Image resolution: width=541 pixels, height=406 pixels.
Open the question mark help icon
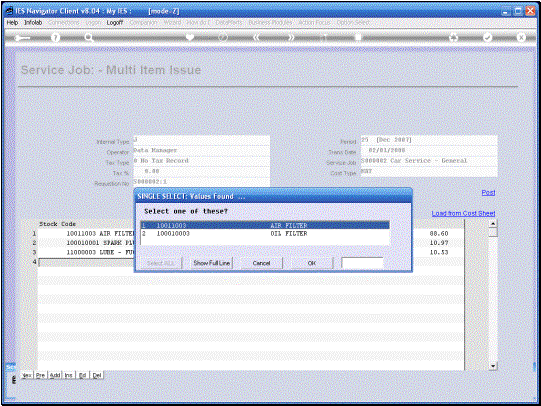coord(55,37)
